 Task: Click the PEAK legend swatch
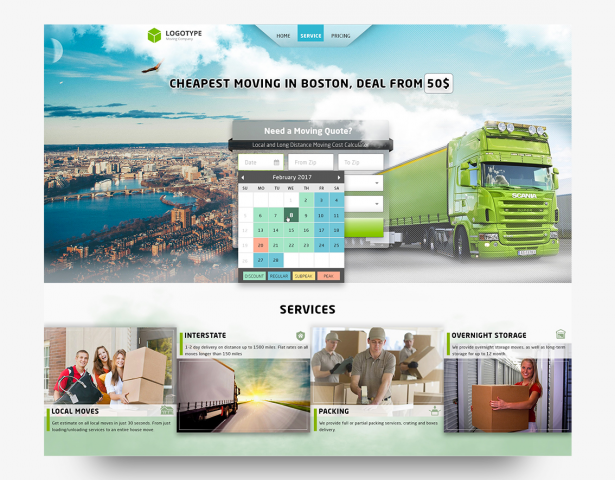[x=329, y=276]
